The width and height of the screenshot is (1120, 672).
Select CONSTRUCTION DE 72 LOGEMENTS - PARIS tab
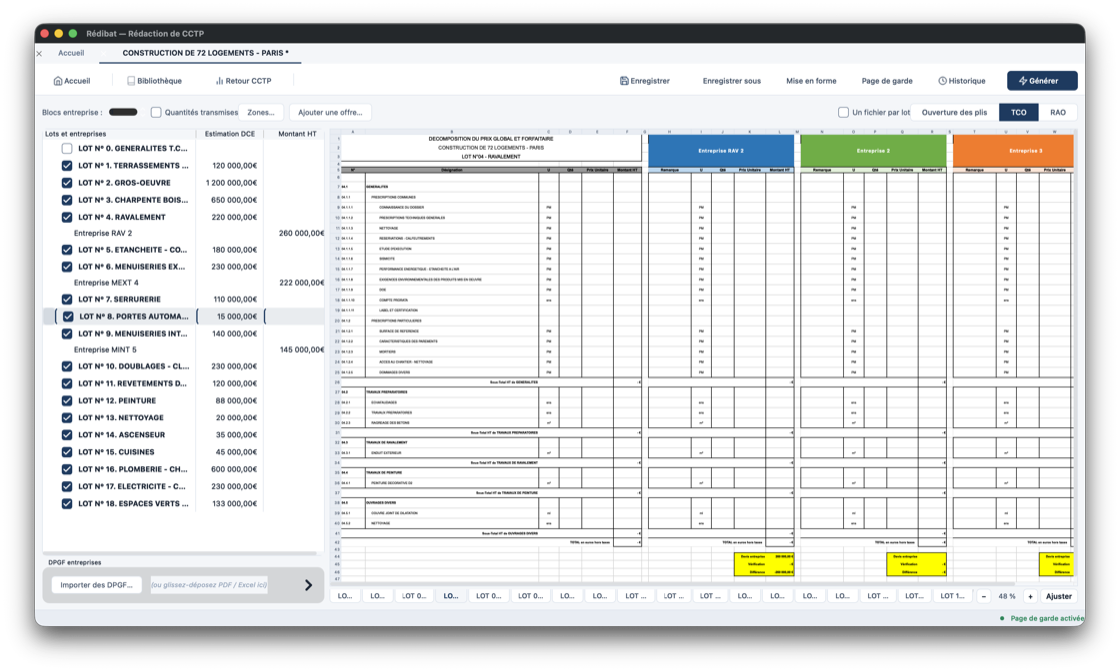(x=205, y=53)
